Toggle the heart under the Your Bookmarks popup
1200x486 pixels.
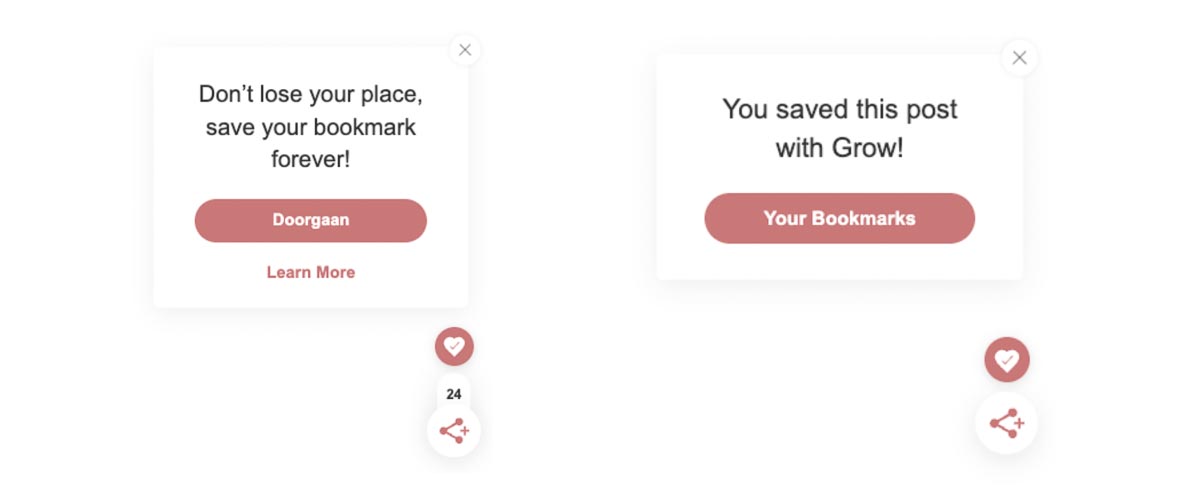coord(1006,360)
